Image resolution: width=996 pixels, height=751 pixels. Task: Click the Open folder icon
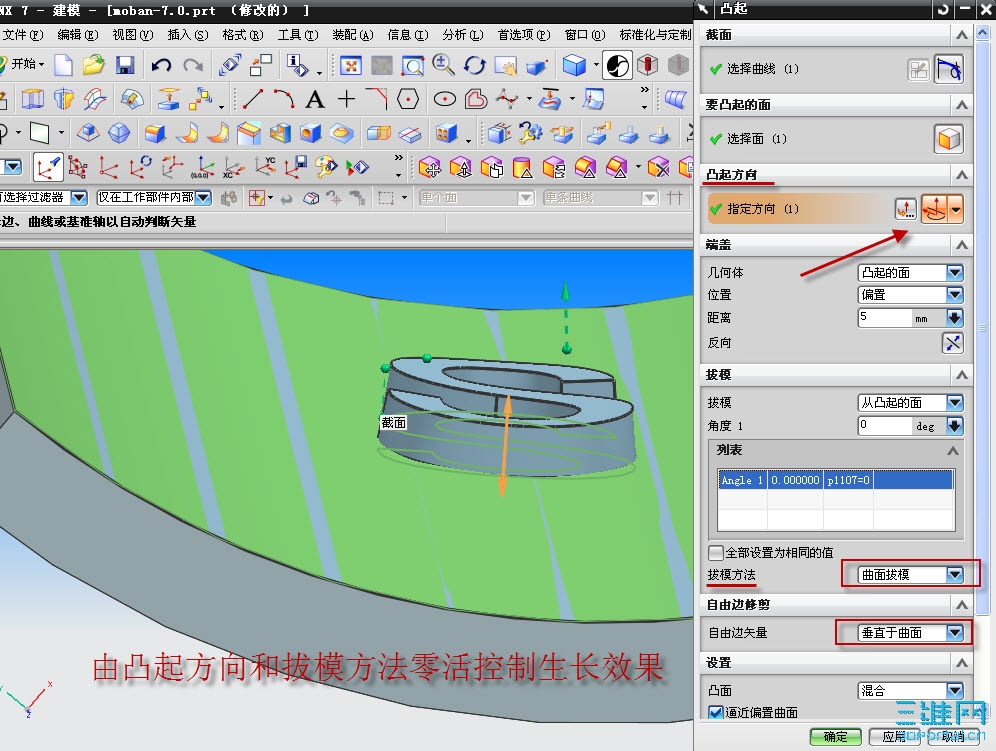(x=93, y=65)
